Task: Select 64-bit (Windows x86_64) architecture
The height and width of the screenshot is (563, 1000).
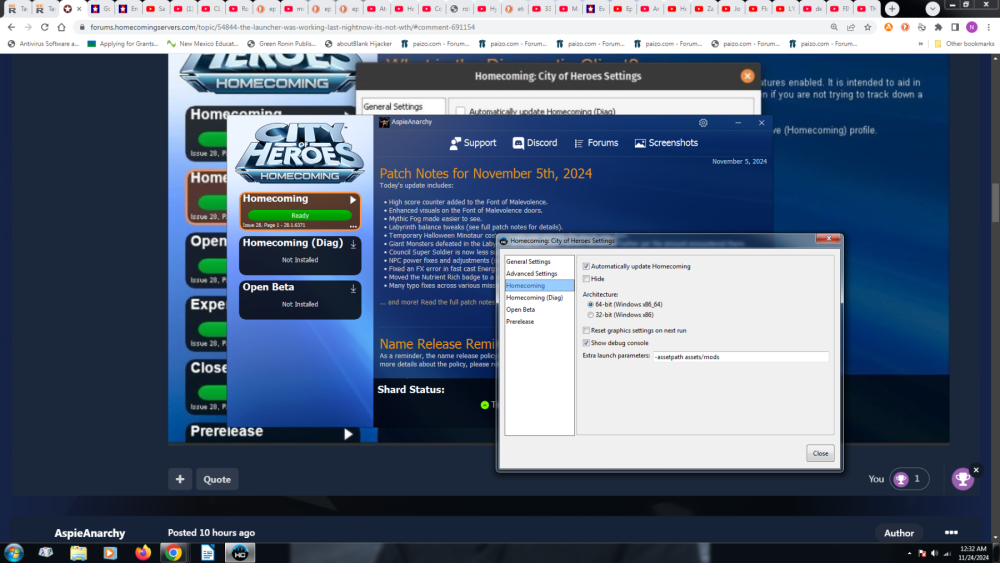Action: pyautogui.click(x=590, y=305)
